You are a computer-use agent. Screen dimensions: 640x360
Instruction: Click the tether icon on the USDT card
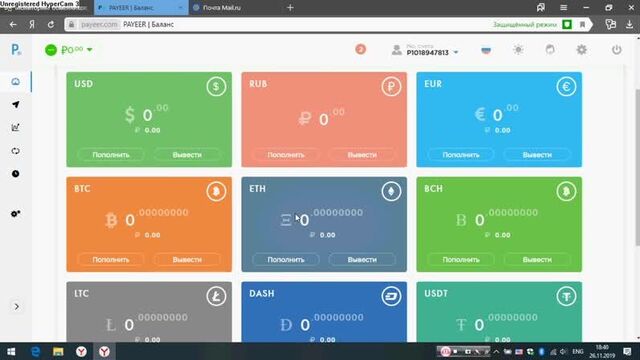[566, 296]
